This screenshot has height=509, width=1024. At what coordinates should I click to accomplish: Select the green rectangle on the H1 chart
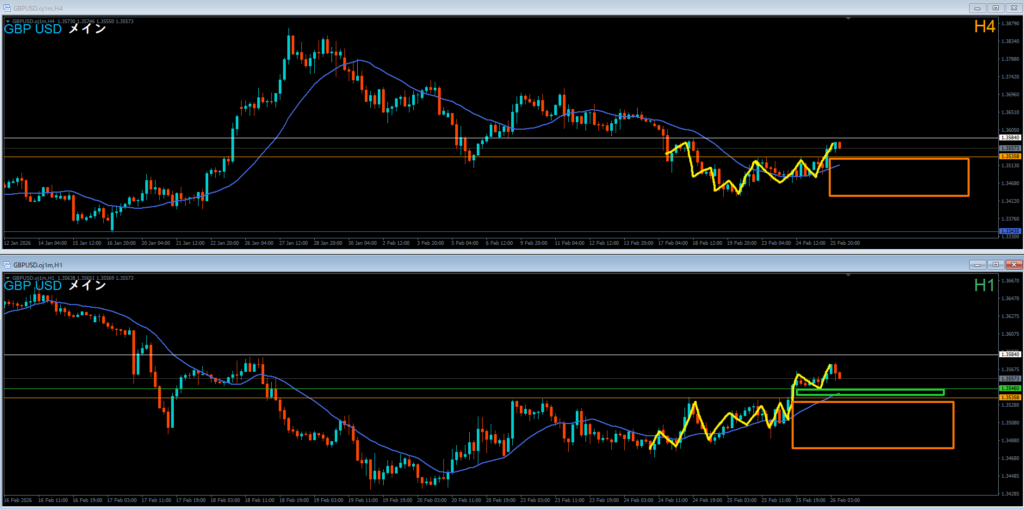tap(868, 392)
